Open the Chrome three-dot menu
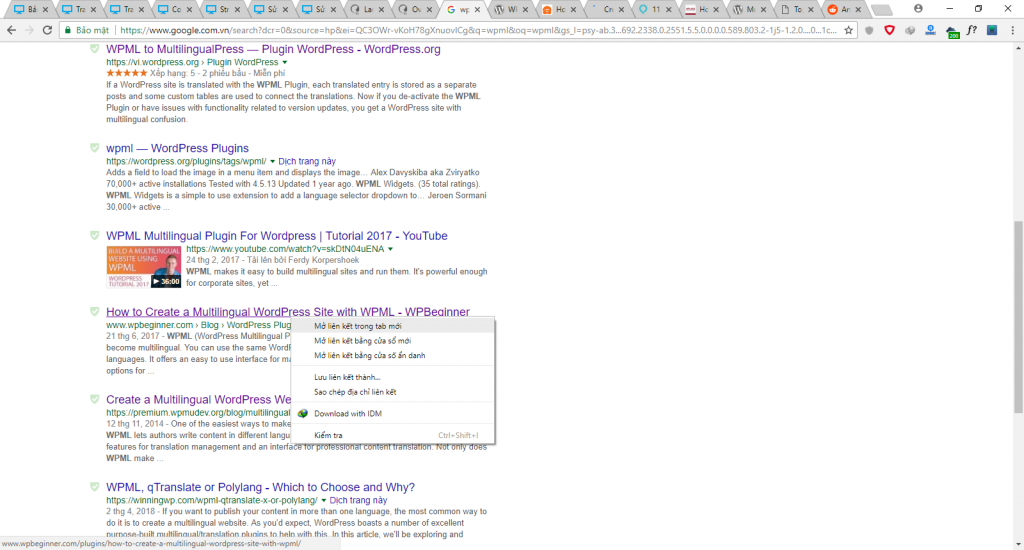This screenshot has height=550, width=1024. coord(1012,30)
